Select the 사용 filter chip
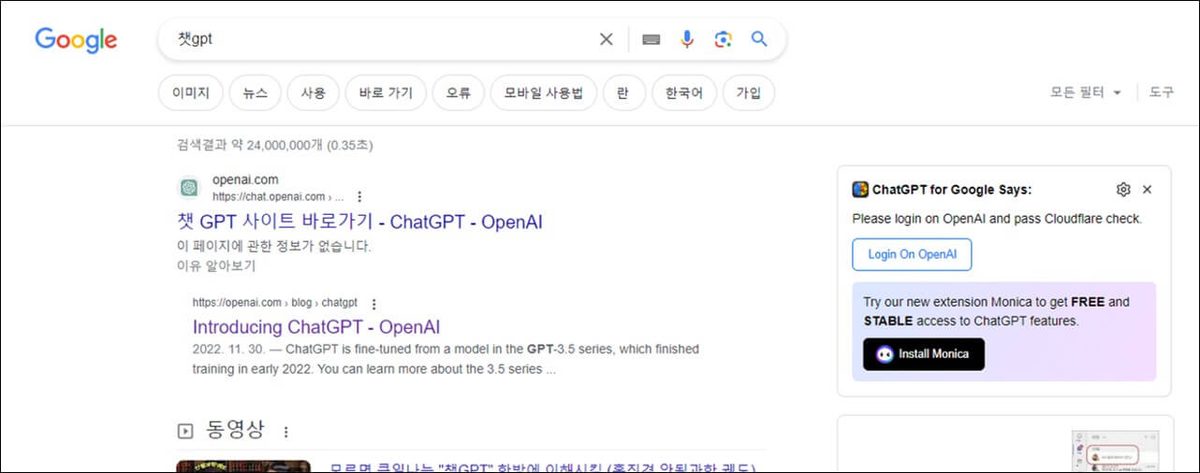Screen dimensions: 1200x473 313,93
